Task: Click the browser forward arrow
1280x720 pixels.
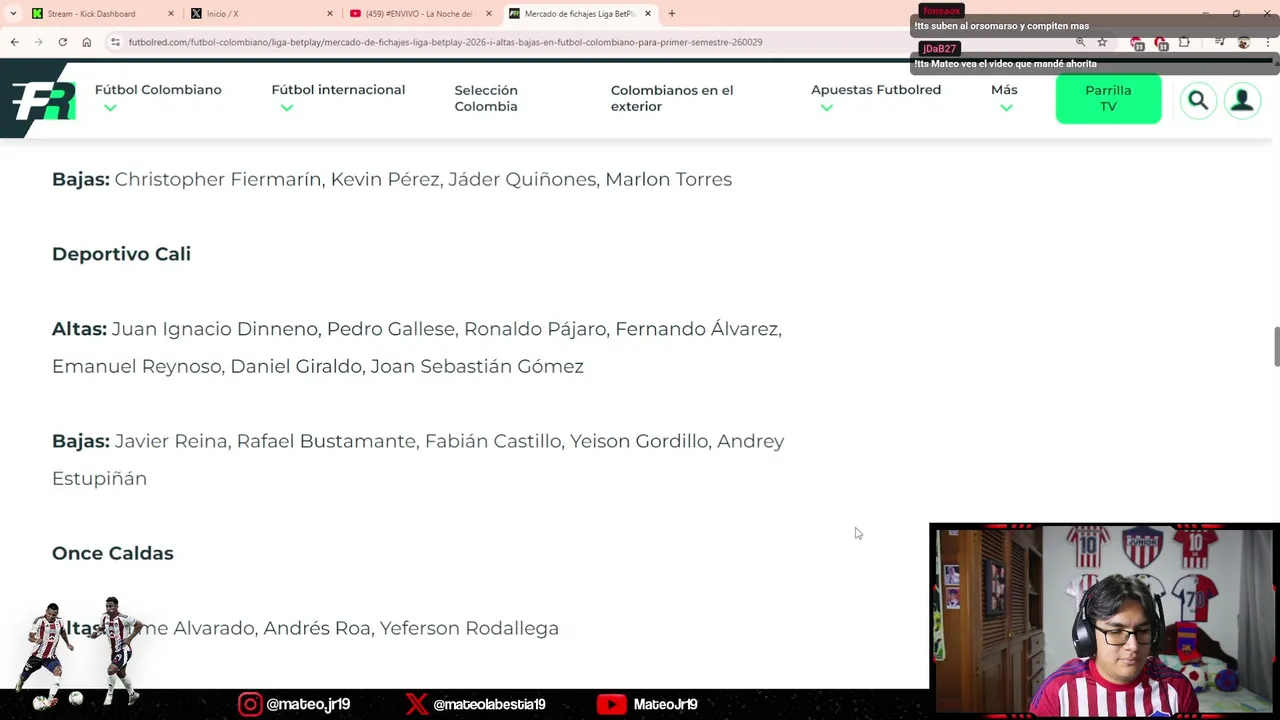Action: click(38, 42)
